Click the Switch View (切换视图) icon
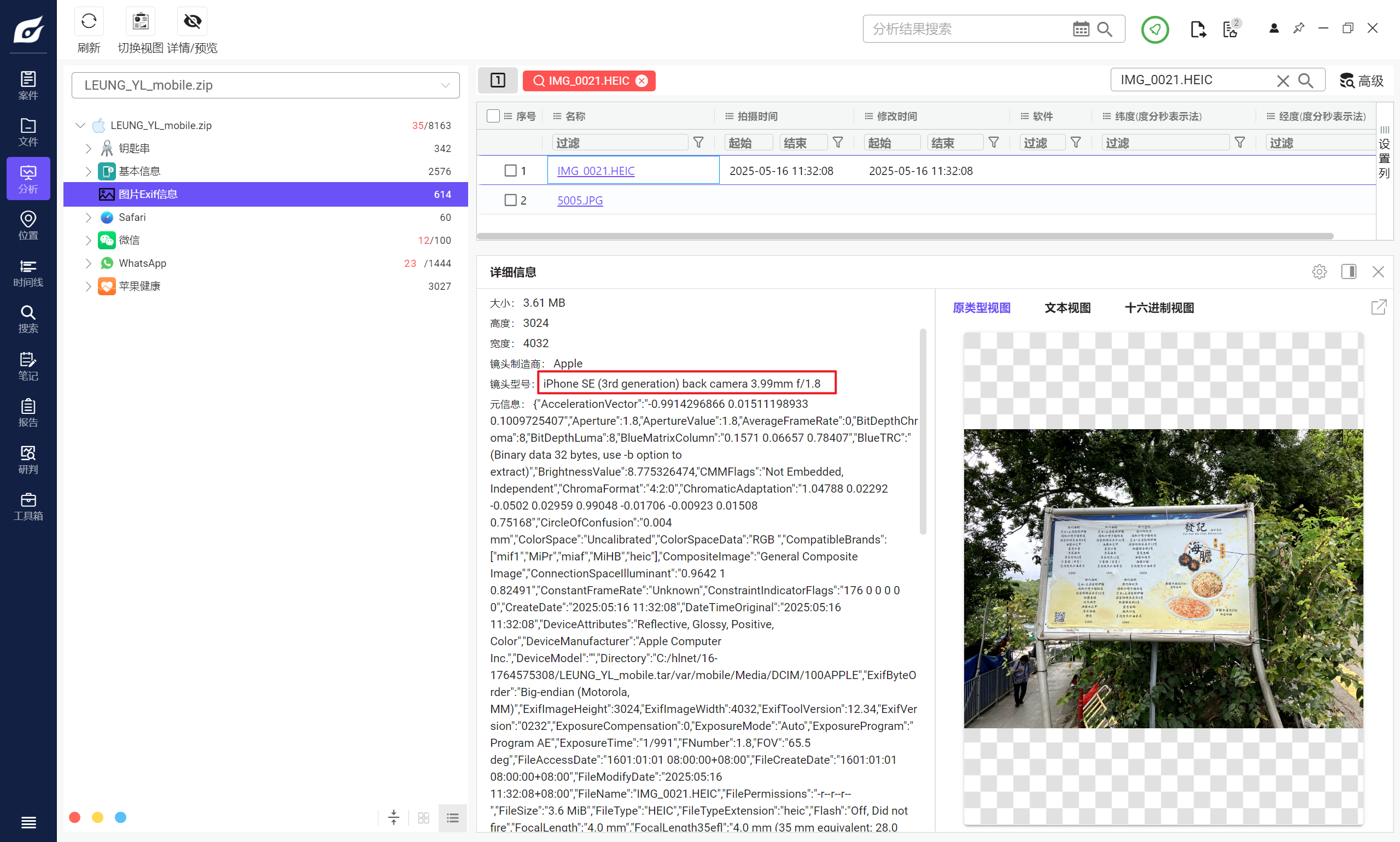Image resolution: width=1400 pixels, height=842 pixels. coord(140,22)
